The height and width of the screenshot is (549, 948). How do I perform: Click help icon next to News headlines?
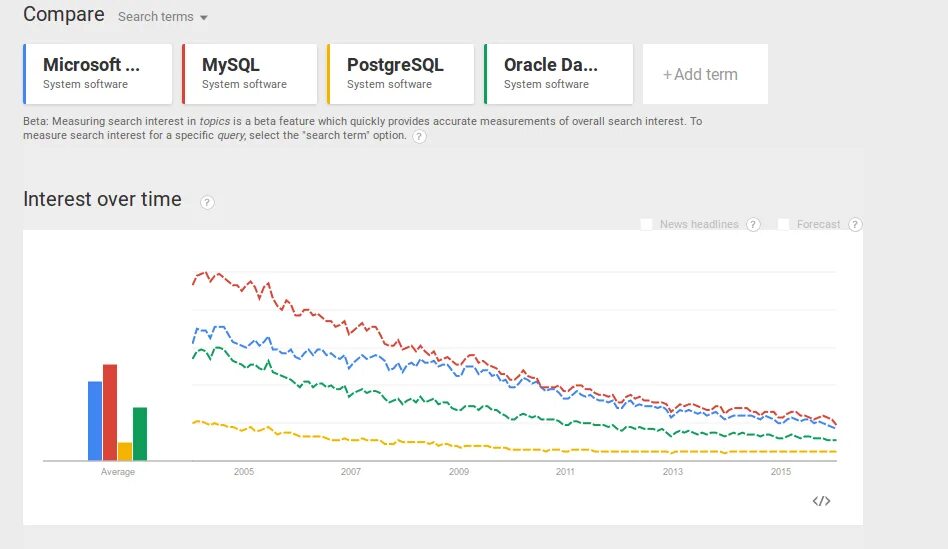753,225
